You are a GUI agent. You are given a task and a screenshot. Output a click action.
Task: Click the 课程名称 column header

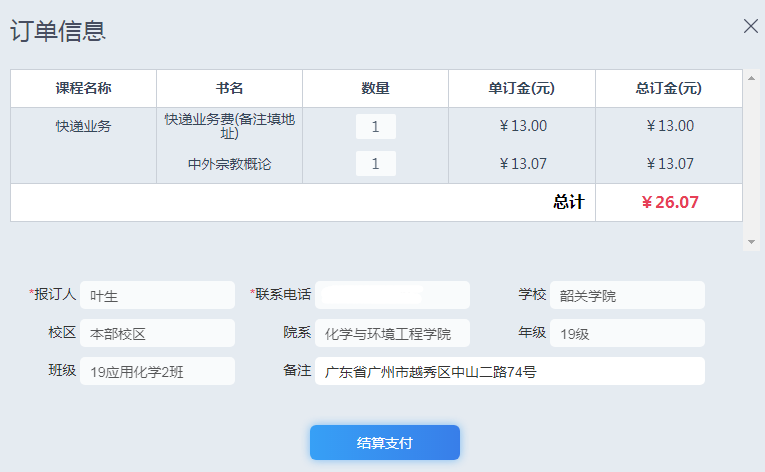pos(83,88)
